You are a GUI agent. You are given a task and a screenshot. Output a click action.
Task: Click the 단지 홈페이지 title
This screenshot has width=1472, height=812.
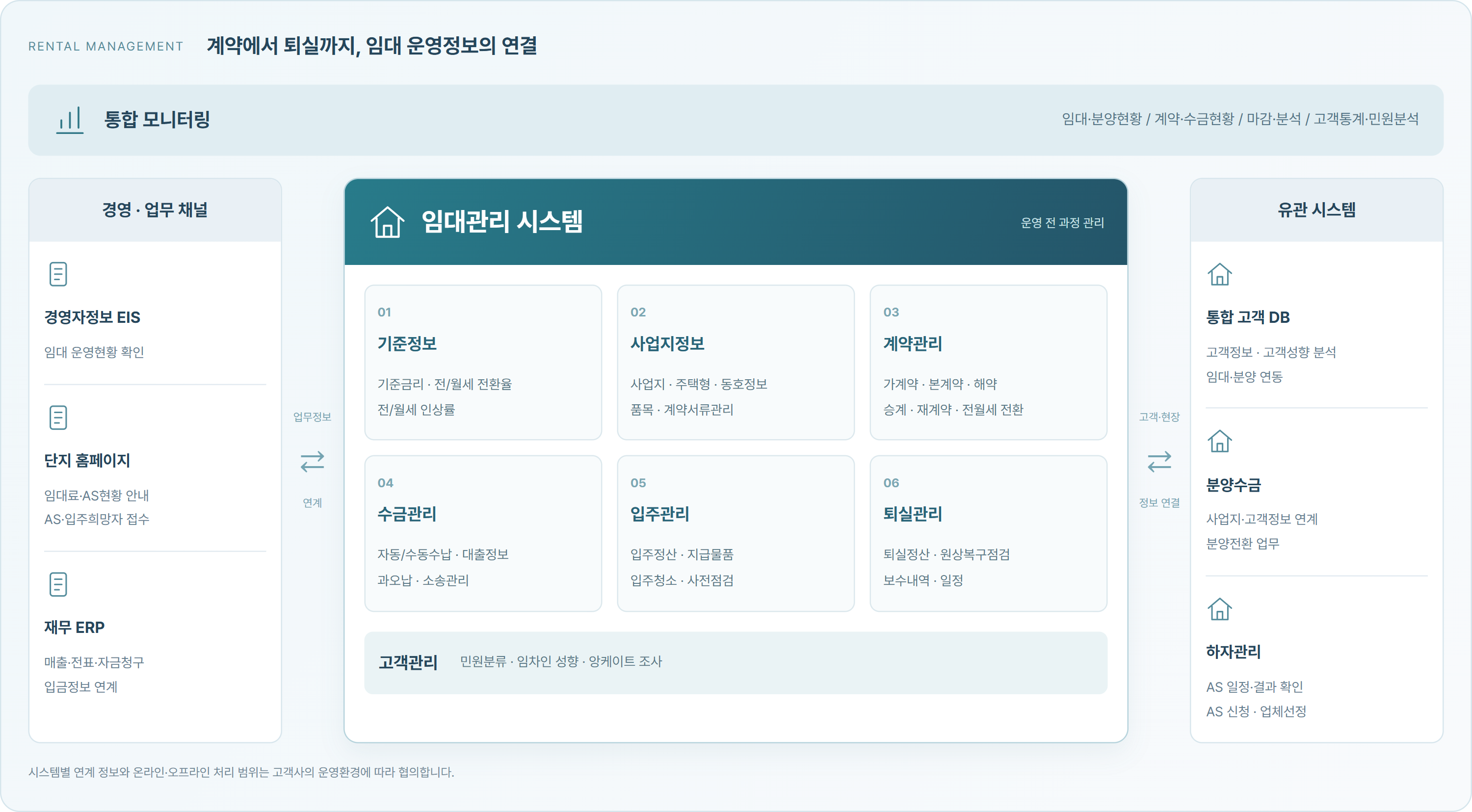tap(87, 461)
